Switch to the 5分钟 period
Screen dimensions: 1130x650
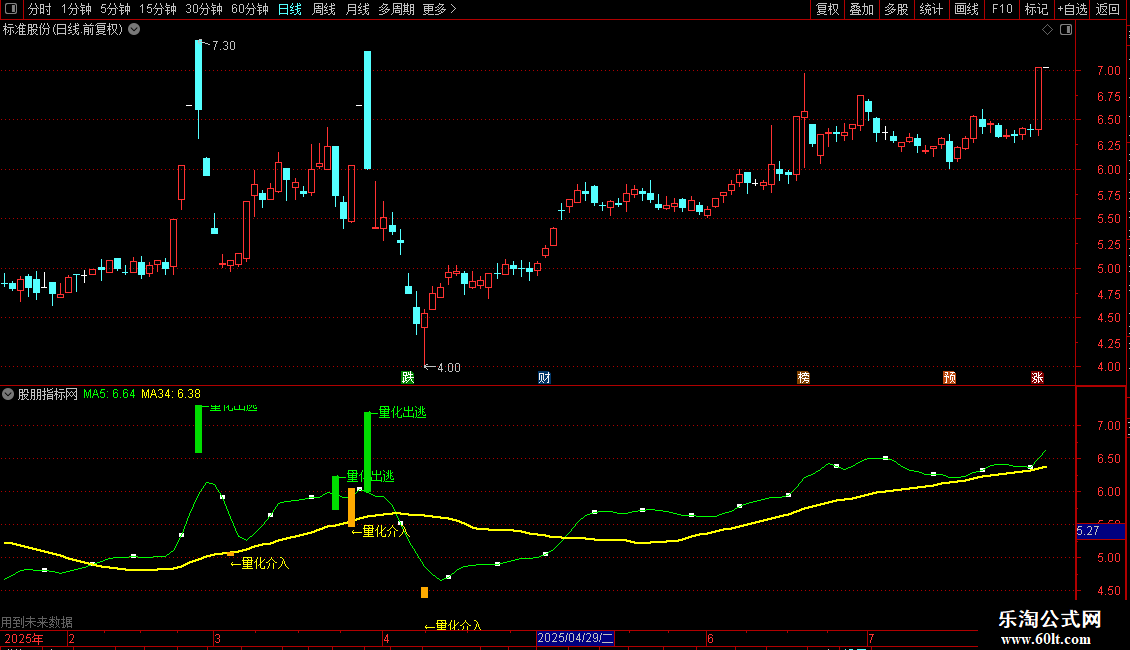click(x=115, y=9)
